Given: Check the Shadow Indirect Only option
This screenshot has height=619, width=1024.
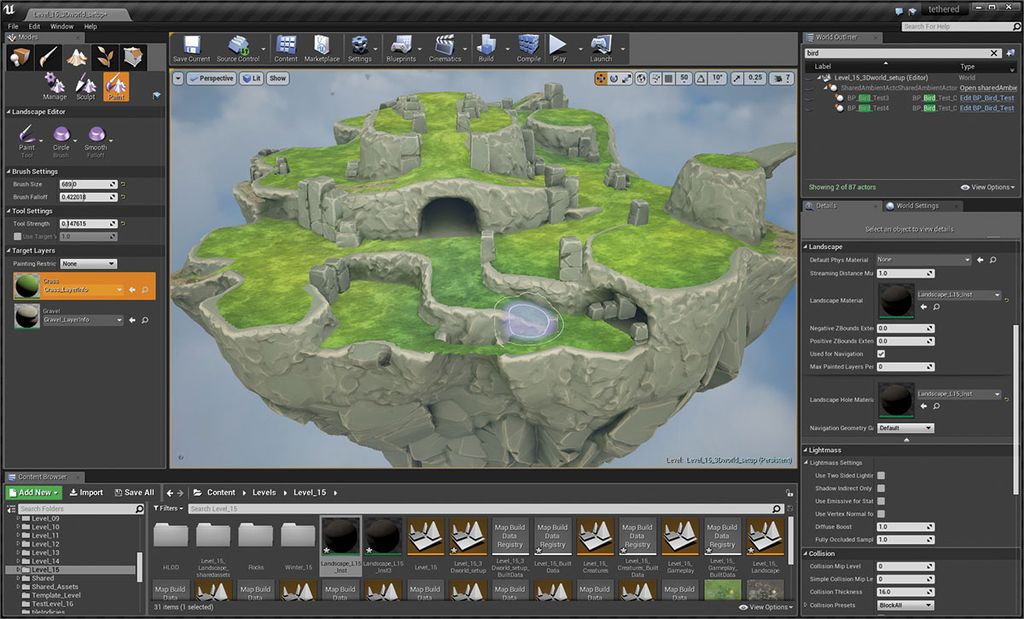Looking at the screenshot, I should click(x=881, y=488).
